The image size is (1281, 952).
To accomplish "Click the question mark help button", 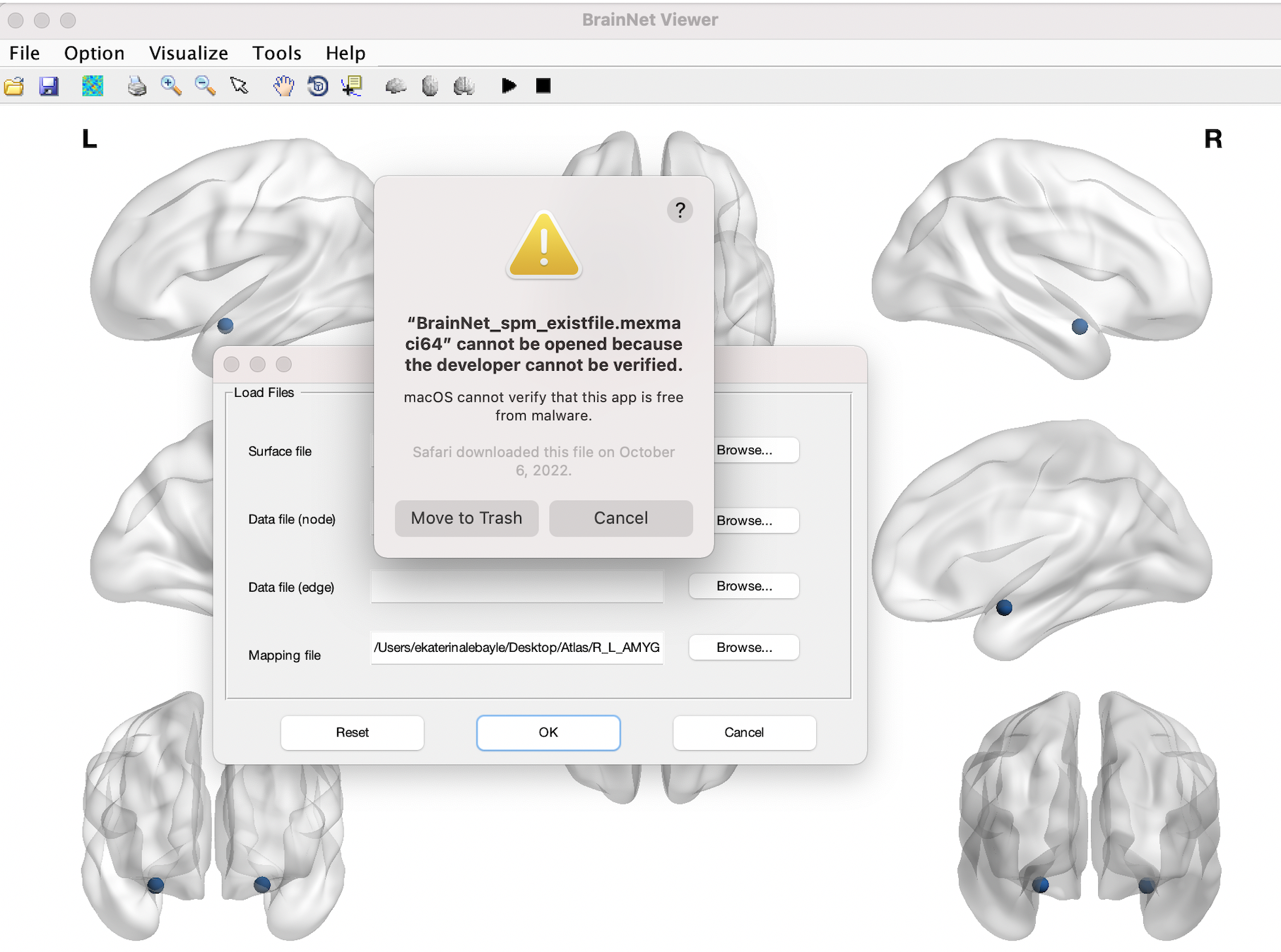I will tap(680, 210).
